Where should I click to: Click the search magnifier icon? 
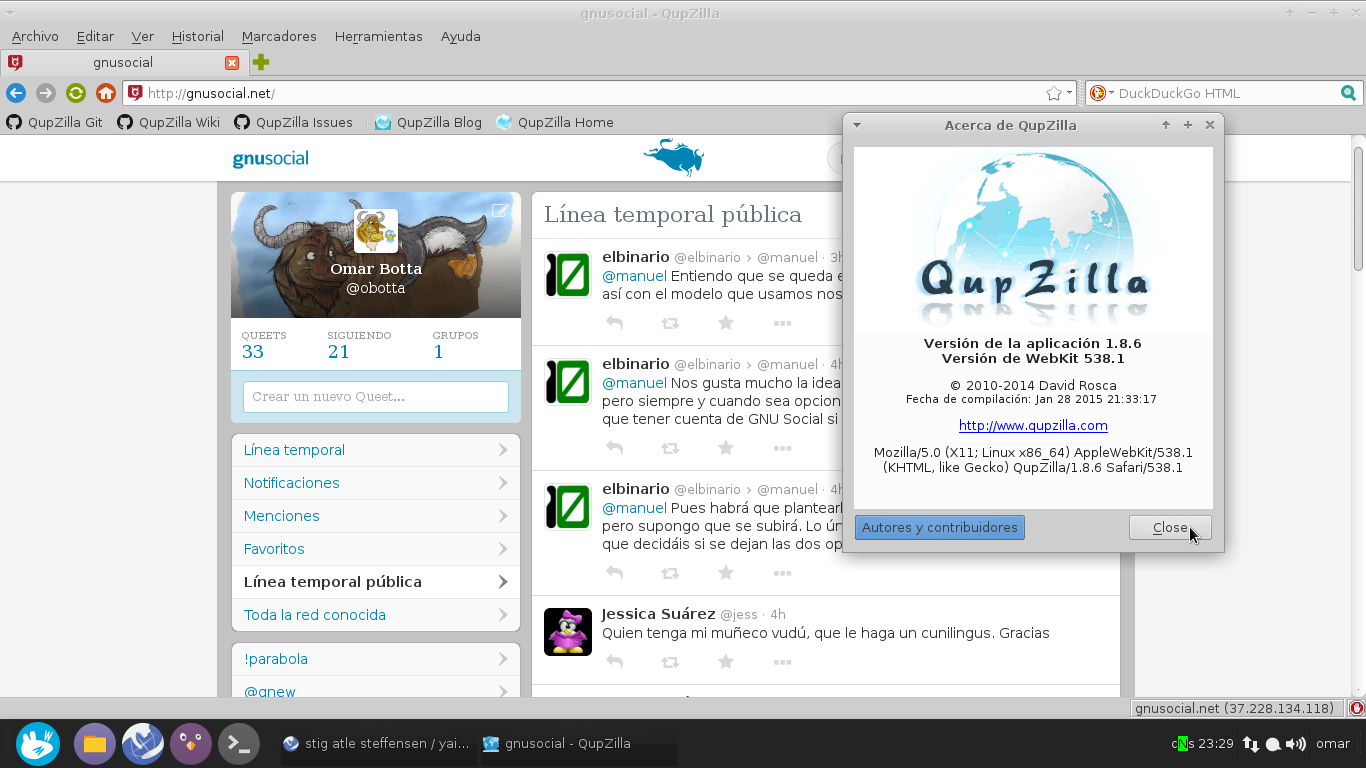[x=1349, y=93]
